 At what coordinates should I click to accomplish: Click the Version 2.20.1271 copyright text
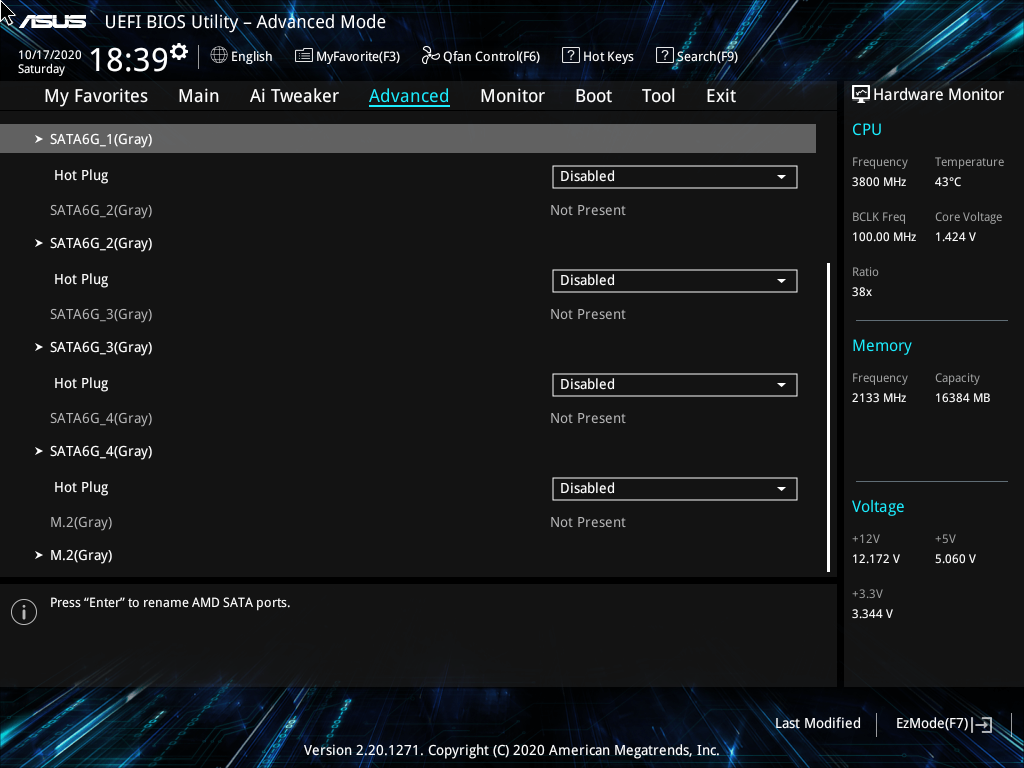coord(511,750)
